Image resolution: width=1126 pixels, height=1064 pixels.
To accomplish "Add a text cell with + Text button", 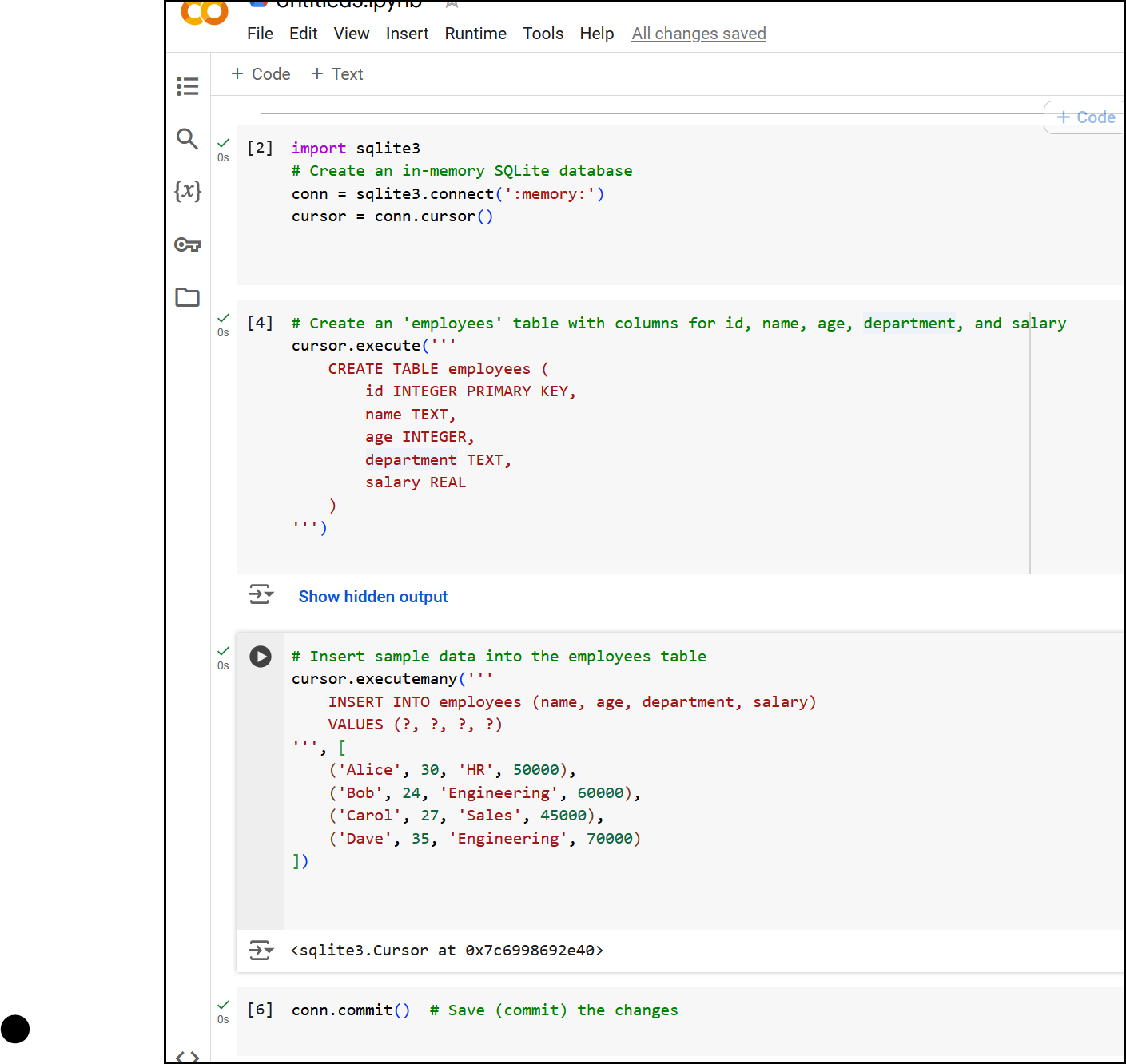I will click(x=337, y=74).
